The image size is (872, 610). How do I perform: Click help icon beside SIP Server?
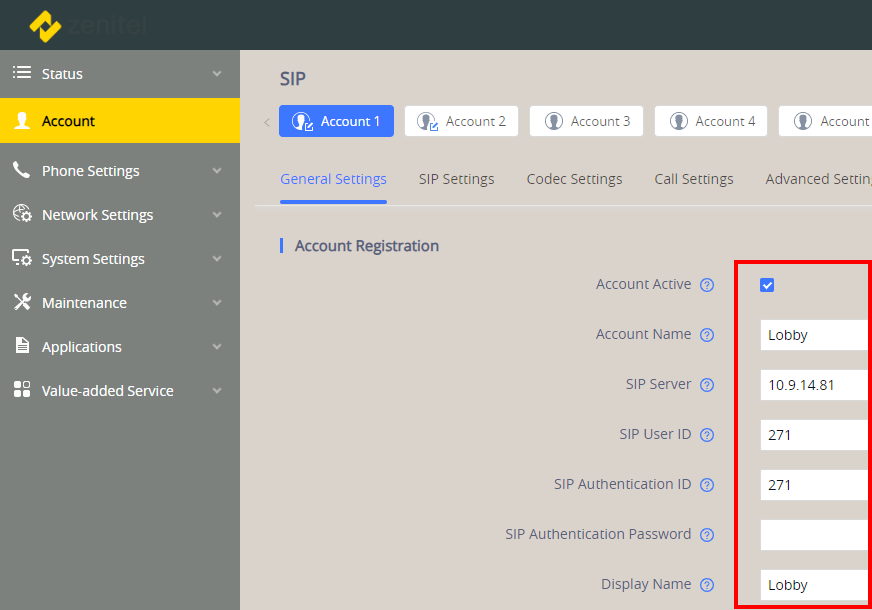707,385
